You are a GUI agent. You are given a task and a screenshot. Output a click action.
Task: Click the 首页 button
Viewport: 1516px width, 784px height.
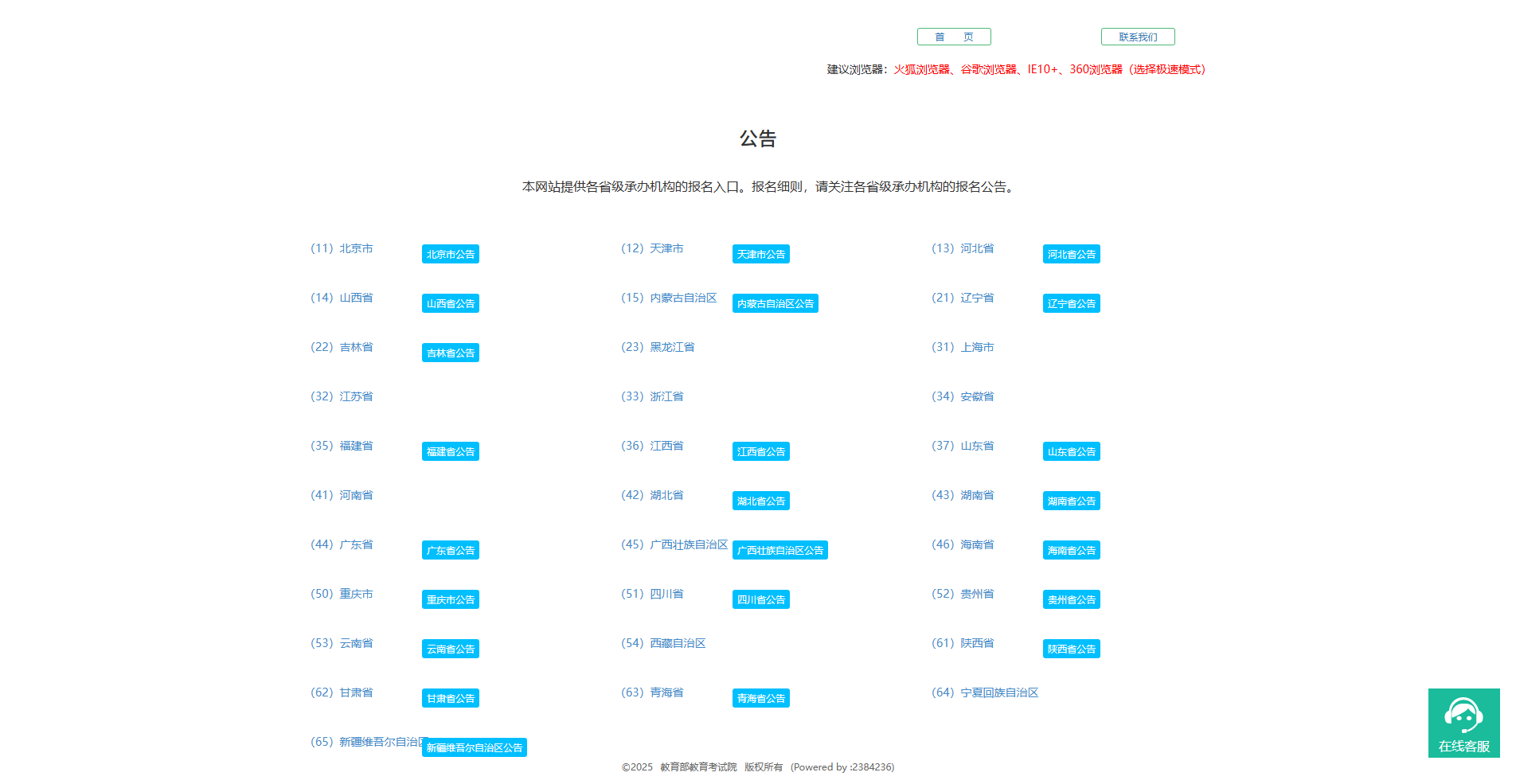click(953, 36)
